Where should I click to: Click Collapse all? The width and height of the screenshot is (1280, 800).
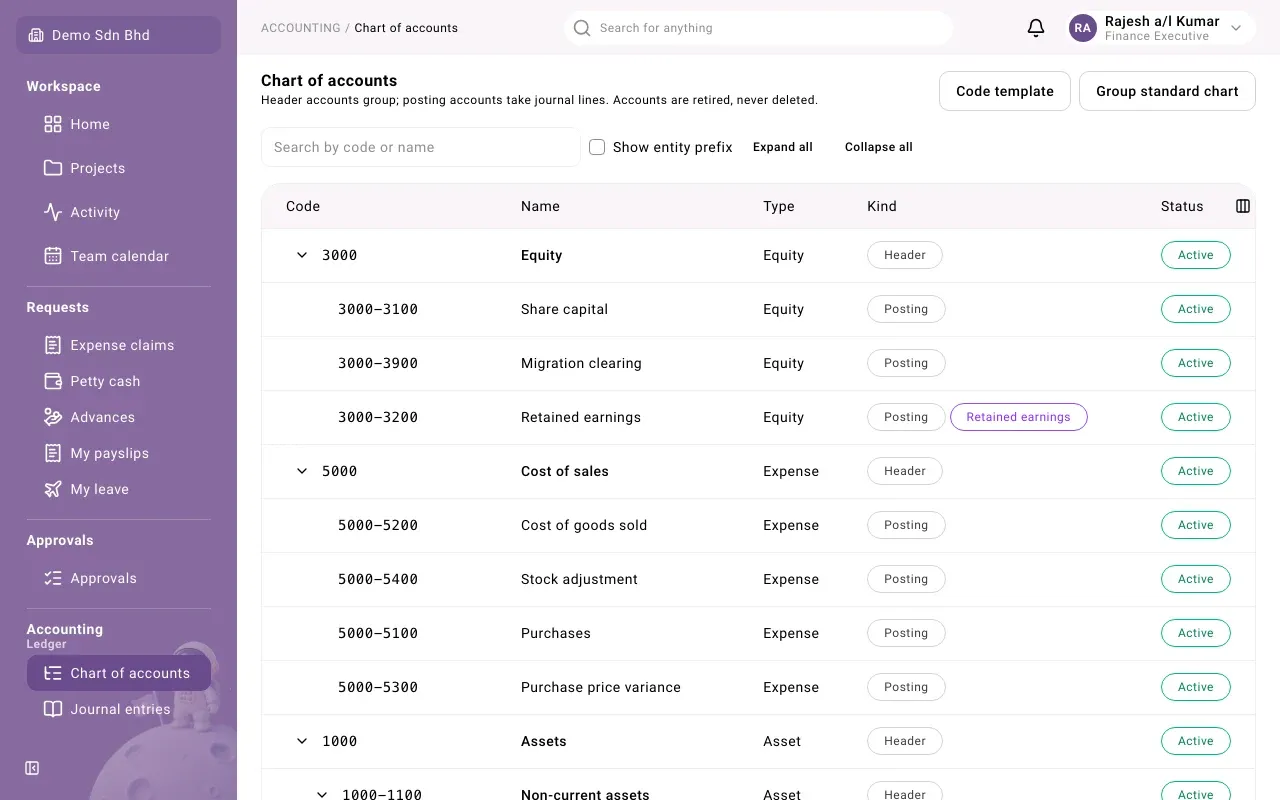click(879, 147)
